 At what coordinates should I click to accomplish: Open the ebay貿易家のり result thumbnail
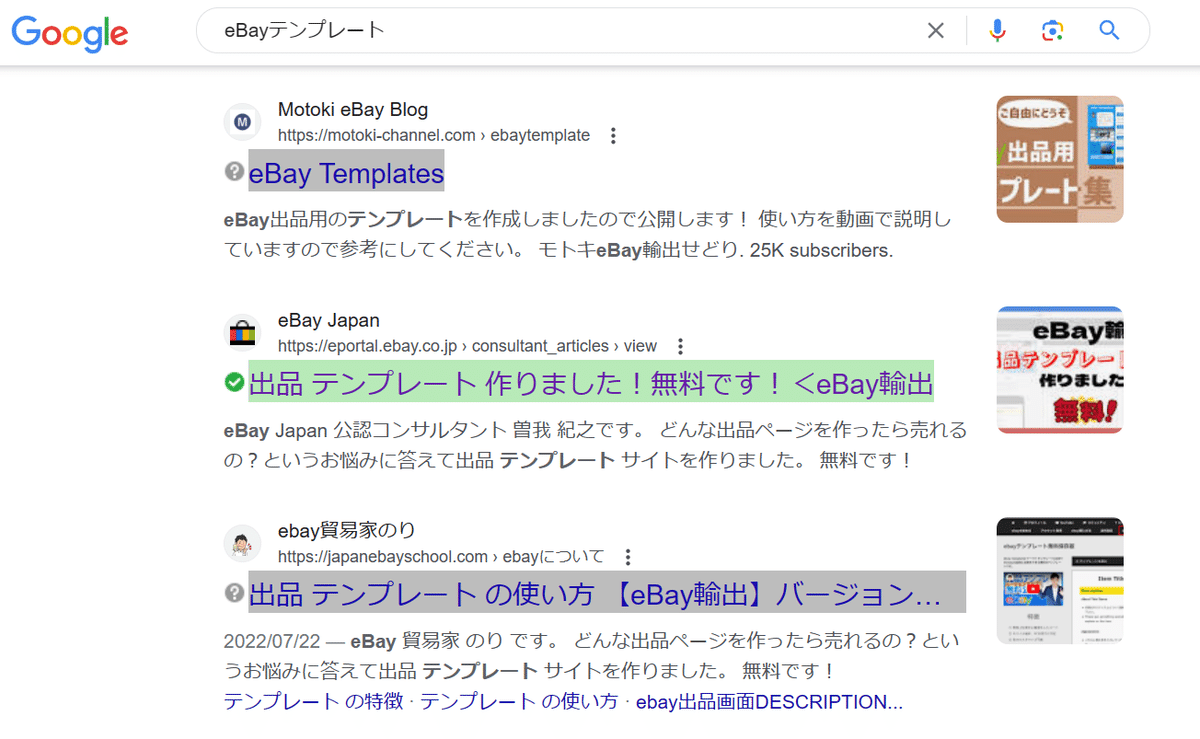coord(1060,580)
